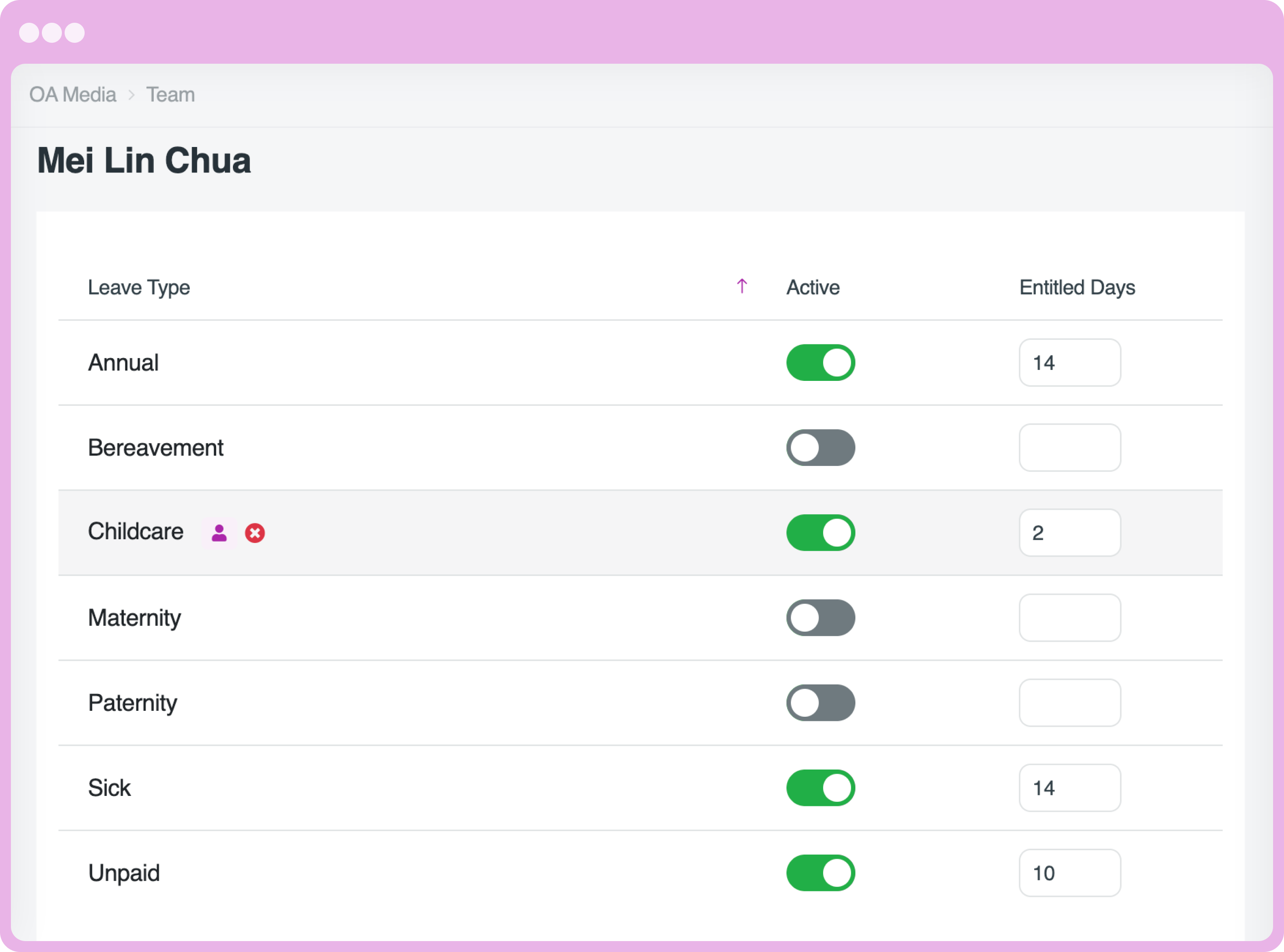The image size is (1284, 952).
Task: Click the sort arrow in Leave Type header
Action: (741, 286)
